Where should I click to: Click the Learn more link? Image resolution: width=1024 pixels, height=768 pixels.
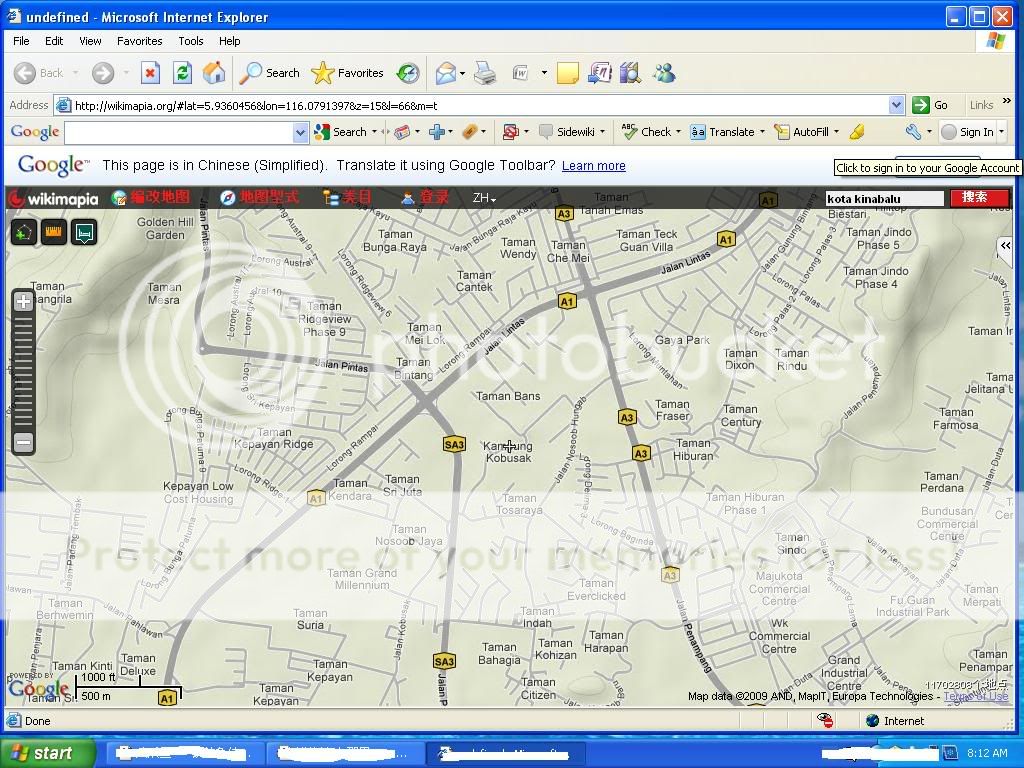click(x=593, y=166)
